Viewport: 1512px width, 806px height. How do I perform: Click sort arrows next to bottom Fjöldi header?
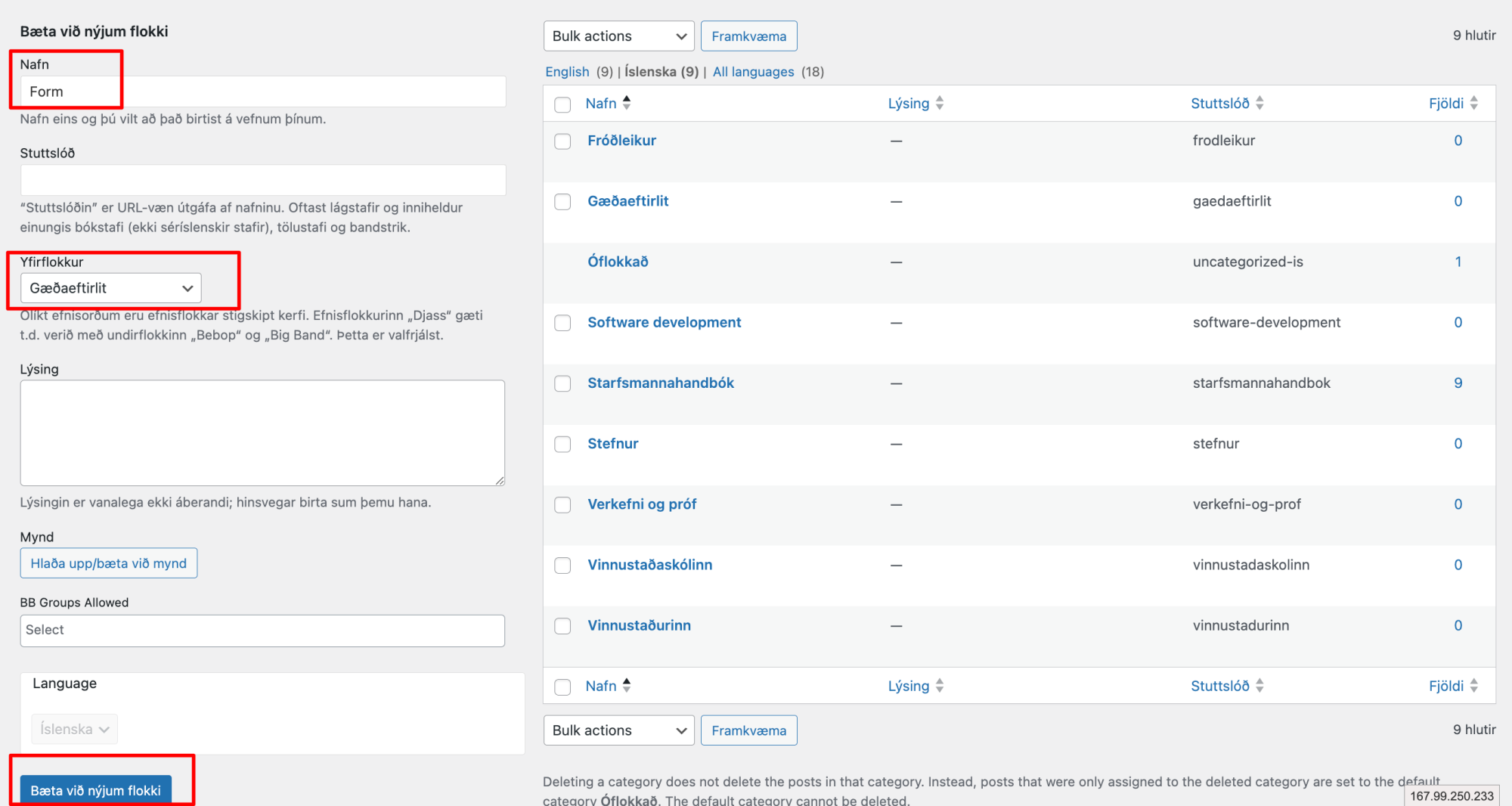1473,686
